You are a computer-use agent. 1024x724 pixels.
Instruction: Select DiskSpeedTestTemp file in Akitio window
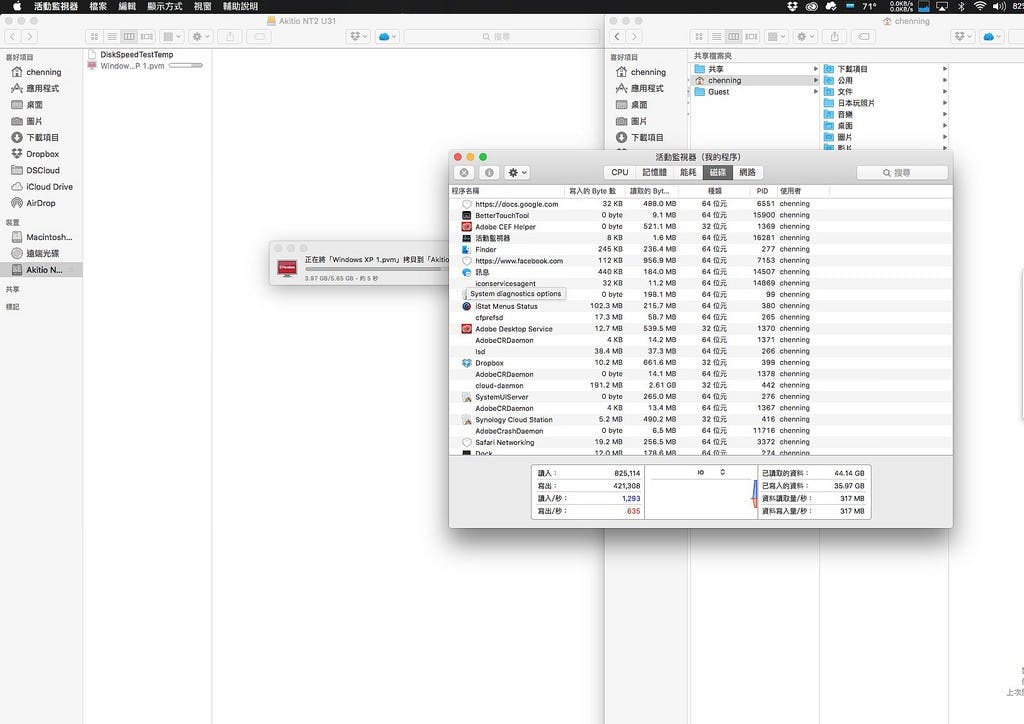(x=136, y=55)
